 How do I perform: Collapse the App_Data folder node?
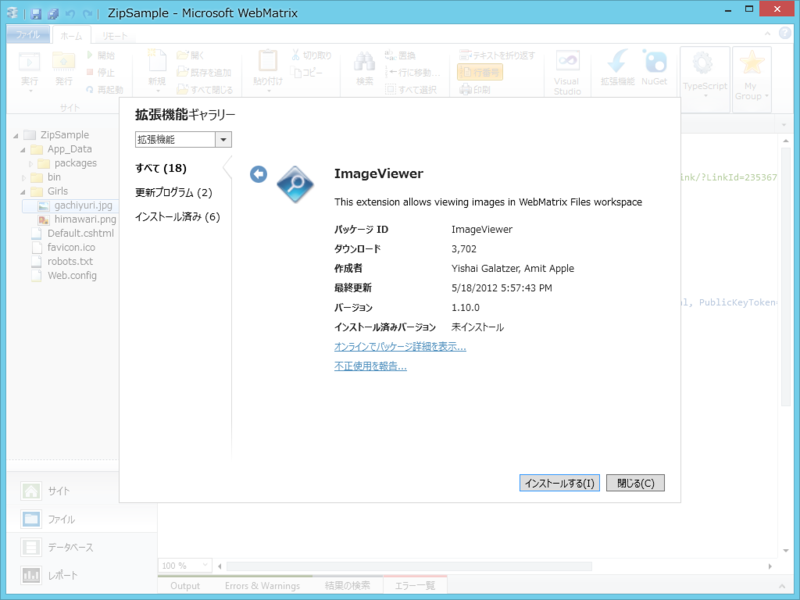(23, 149)
